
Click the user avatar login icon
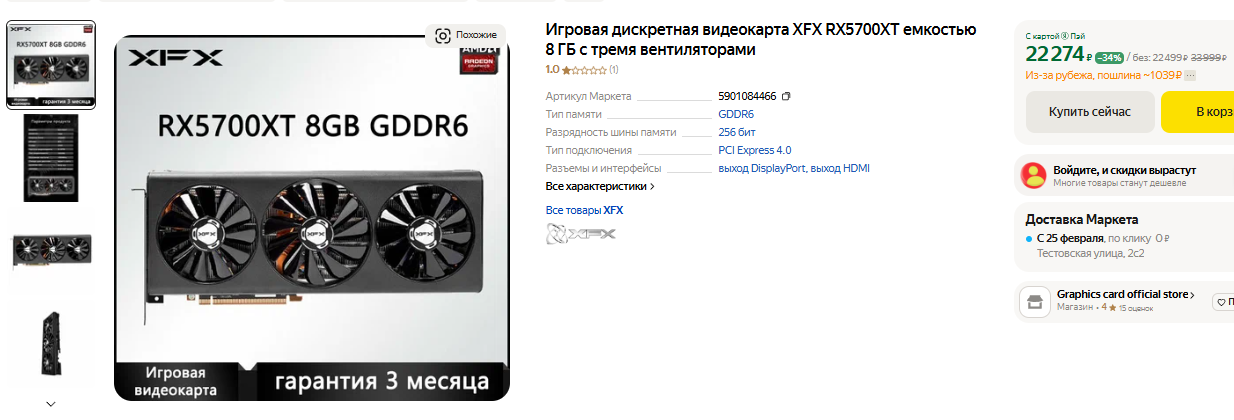1033,176
